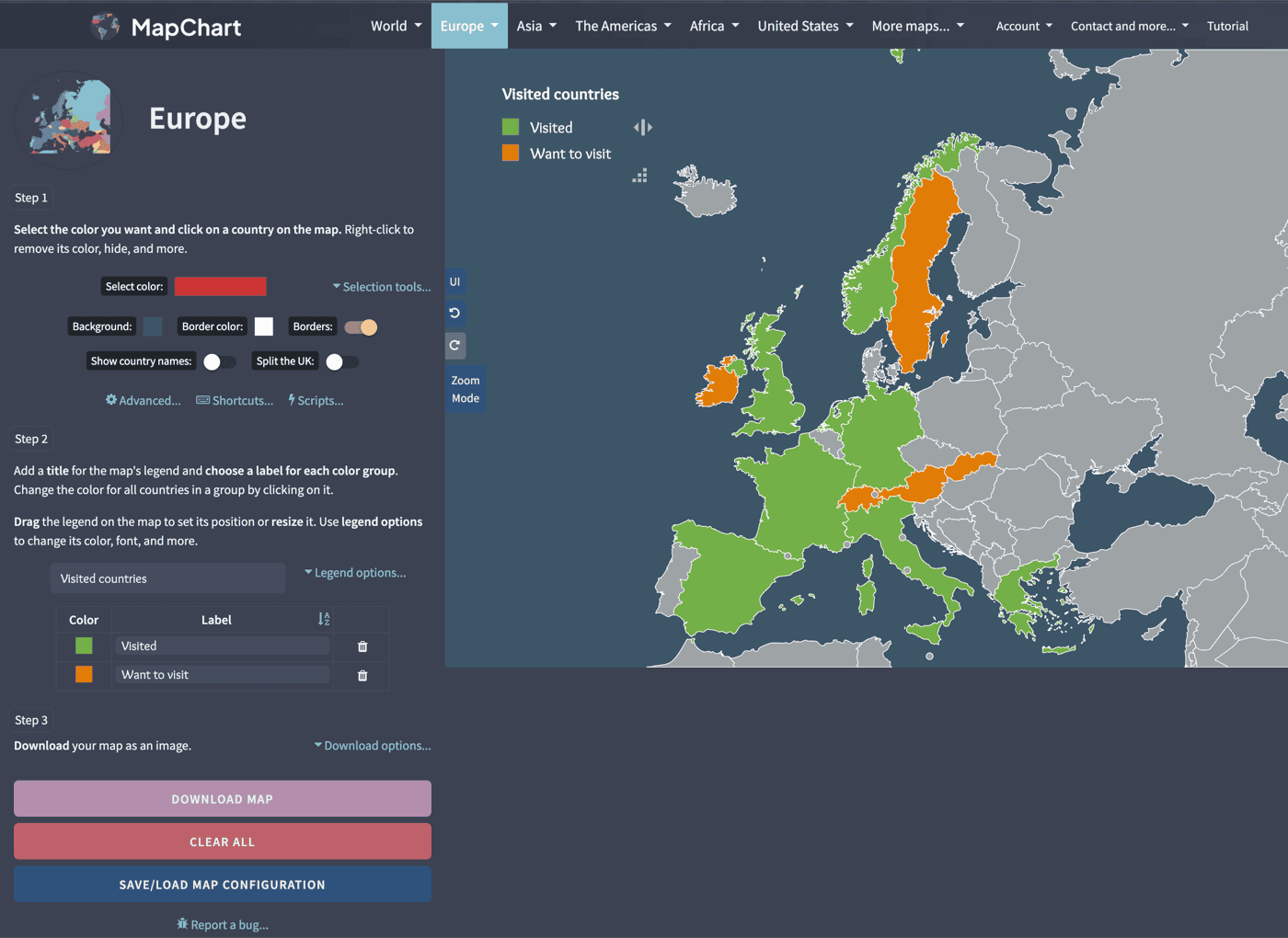Click the legend horizontal resize arrows icon
Viewport: 1288px width, 938px height.
pos(643,128)
